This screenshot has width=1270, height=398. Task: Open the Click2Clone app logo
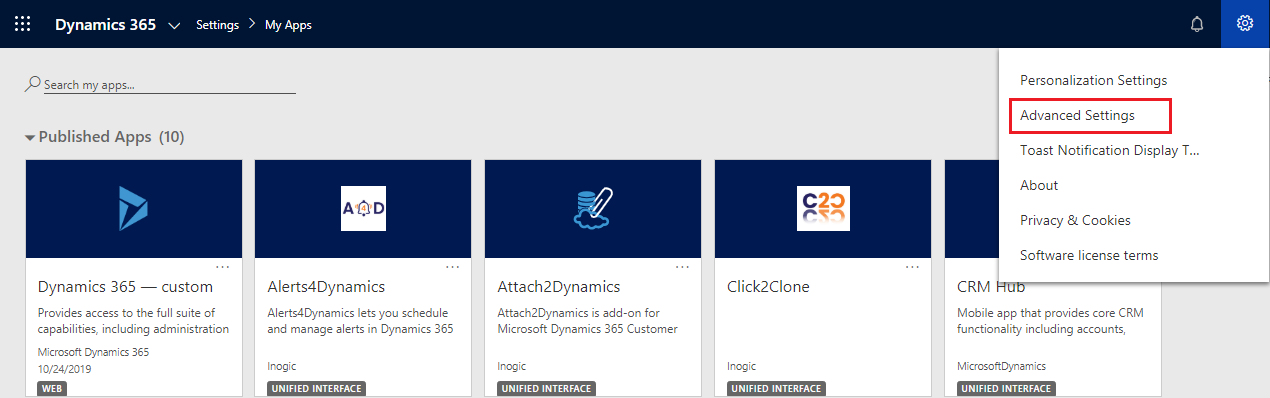coord(823,209)
